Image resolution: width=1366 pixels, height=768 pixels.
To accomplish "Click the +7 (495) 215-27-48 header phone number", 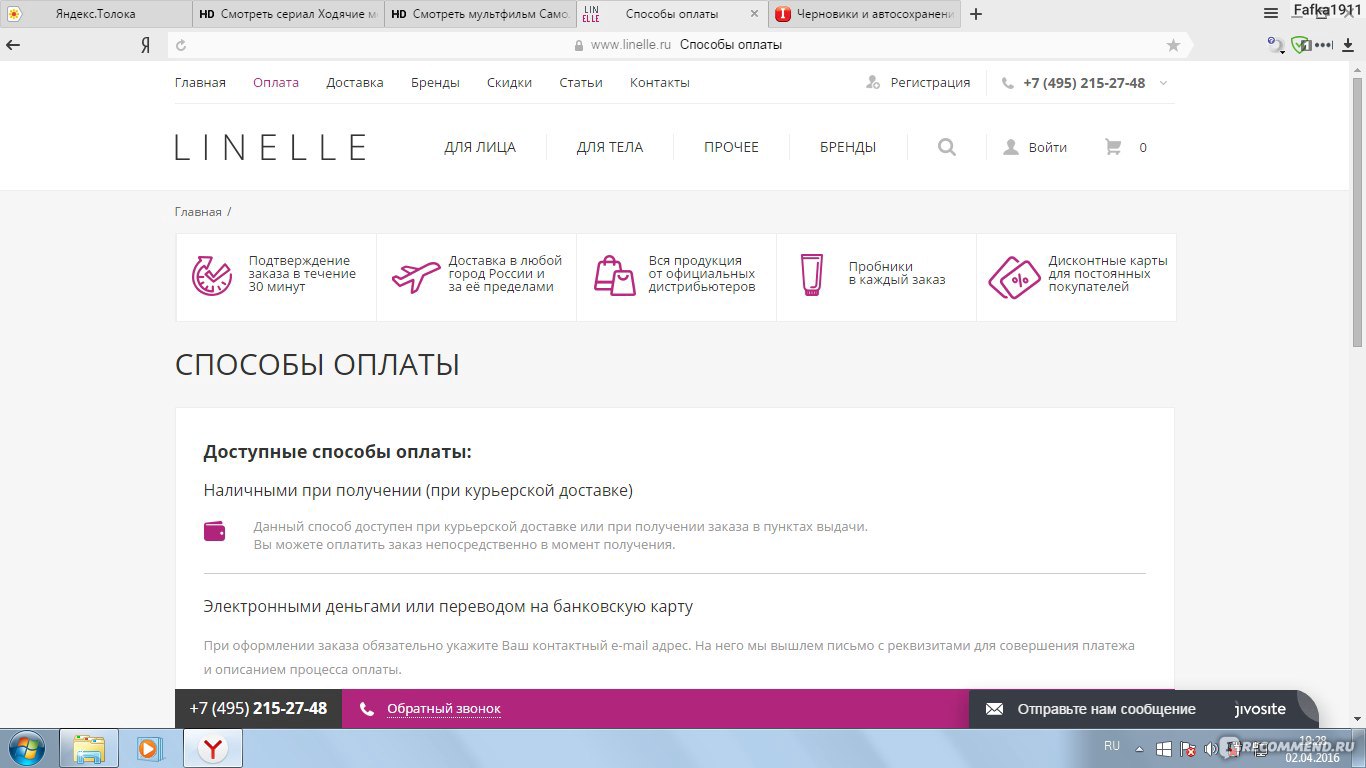I will 1084,83.
